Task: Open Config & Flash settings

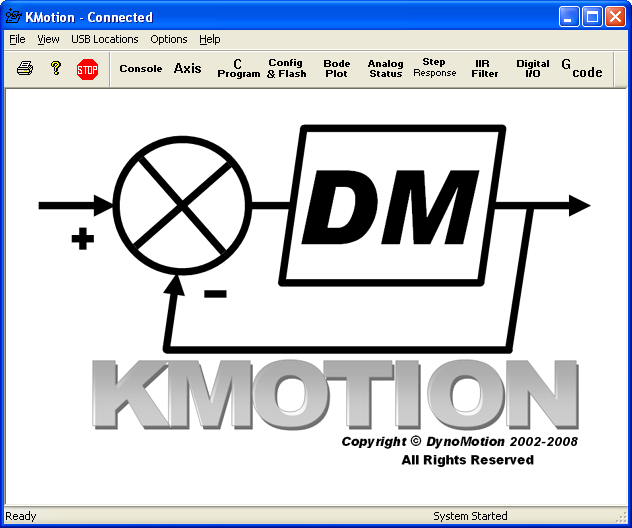Action: [286, 69]
